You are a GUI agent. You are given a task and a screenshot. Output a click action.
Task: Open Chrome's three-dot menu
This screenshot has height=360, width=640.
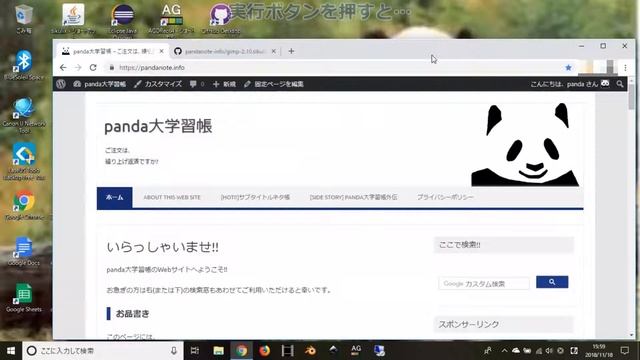tap(625, 68)
